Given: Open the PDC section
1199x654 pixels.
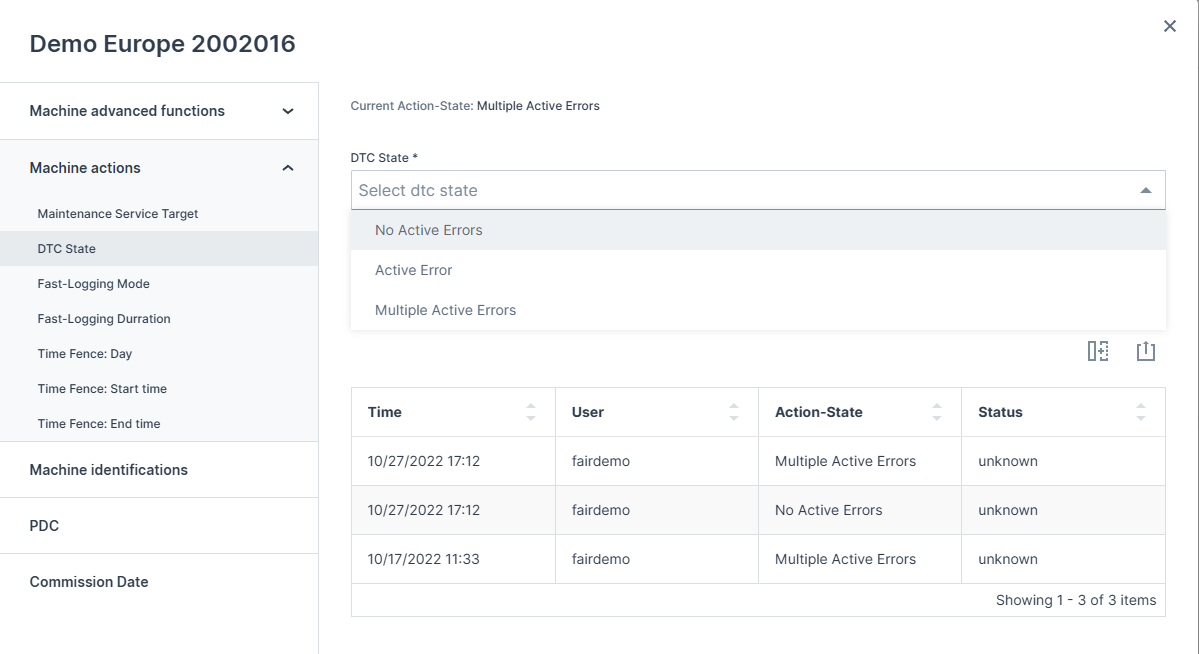Looking at the screenshot, I should click(45, 526).
